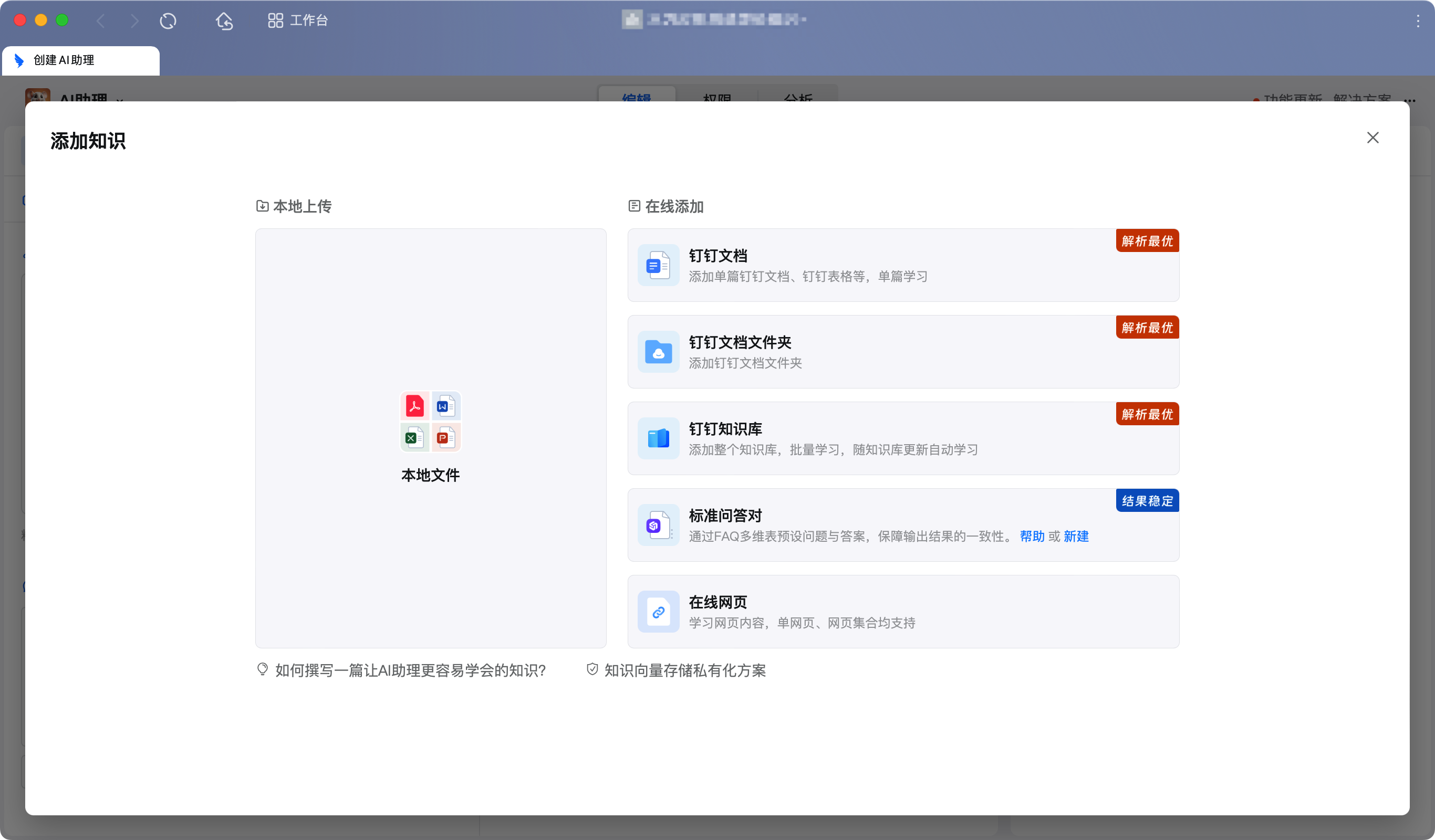Click the 钉钉文档文件夹 folder icon
The image size is (1435, 840).
point(658,352)
